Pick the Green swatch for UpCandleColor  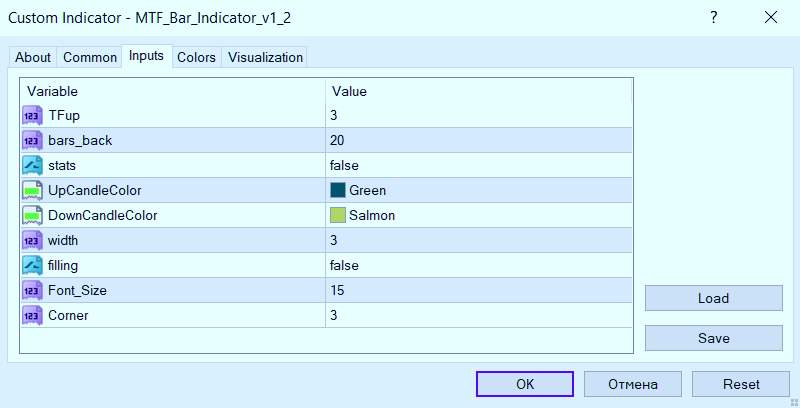(x=338, y=190)
